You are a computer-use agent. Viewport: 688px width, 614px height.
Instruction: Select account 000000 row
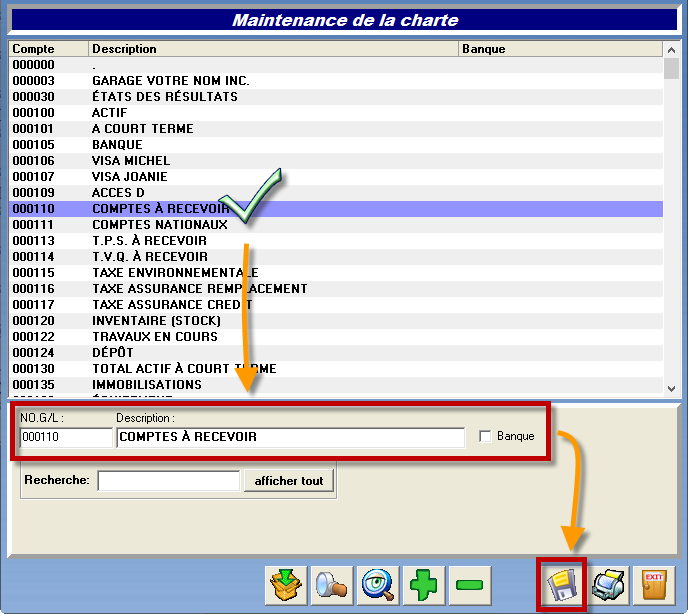pyautogui.click(x=336, y=65)
